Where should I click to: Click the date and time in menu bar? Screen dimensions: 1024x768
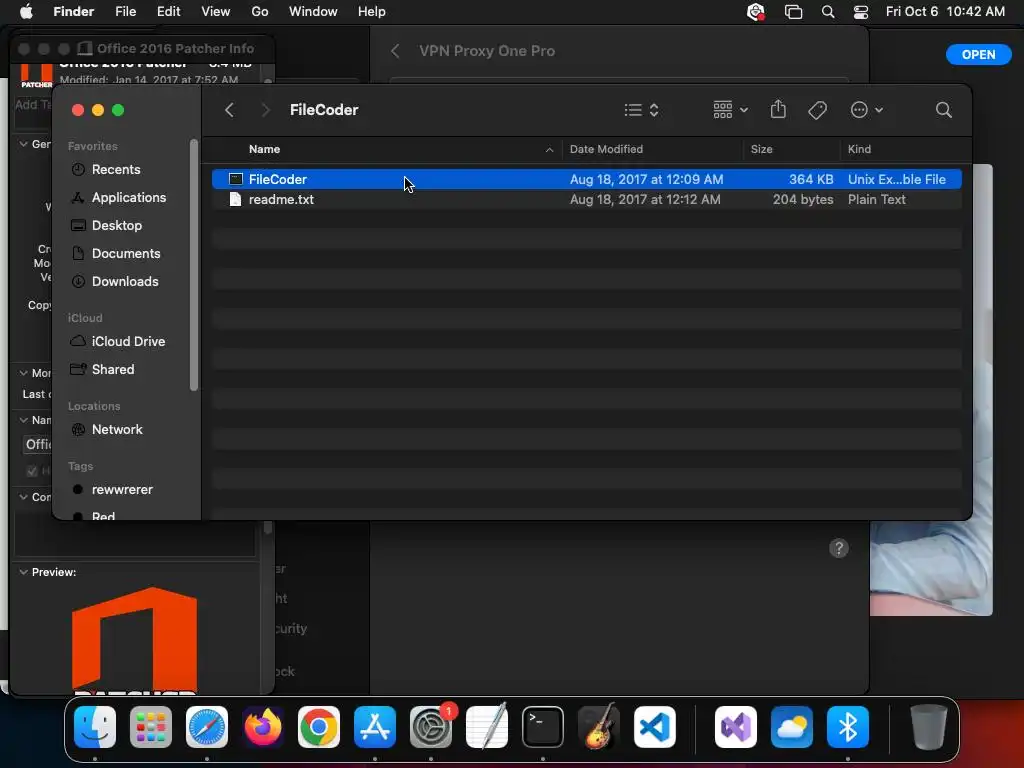(945, 12)
